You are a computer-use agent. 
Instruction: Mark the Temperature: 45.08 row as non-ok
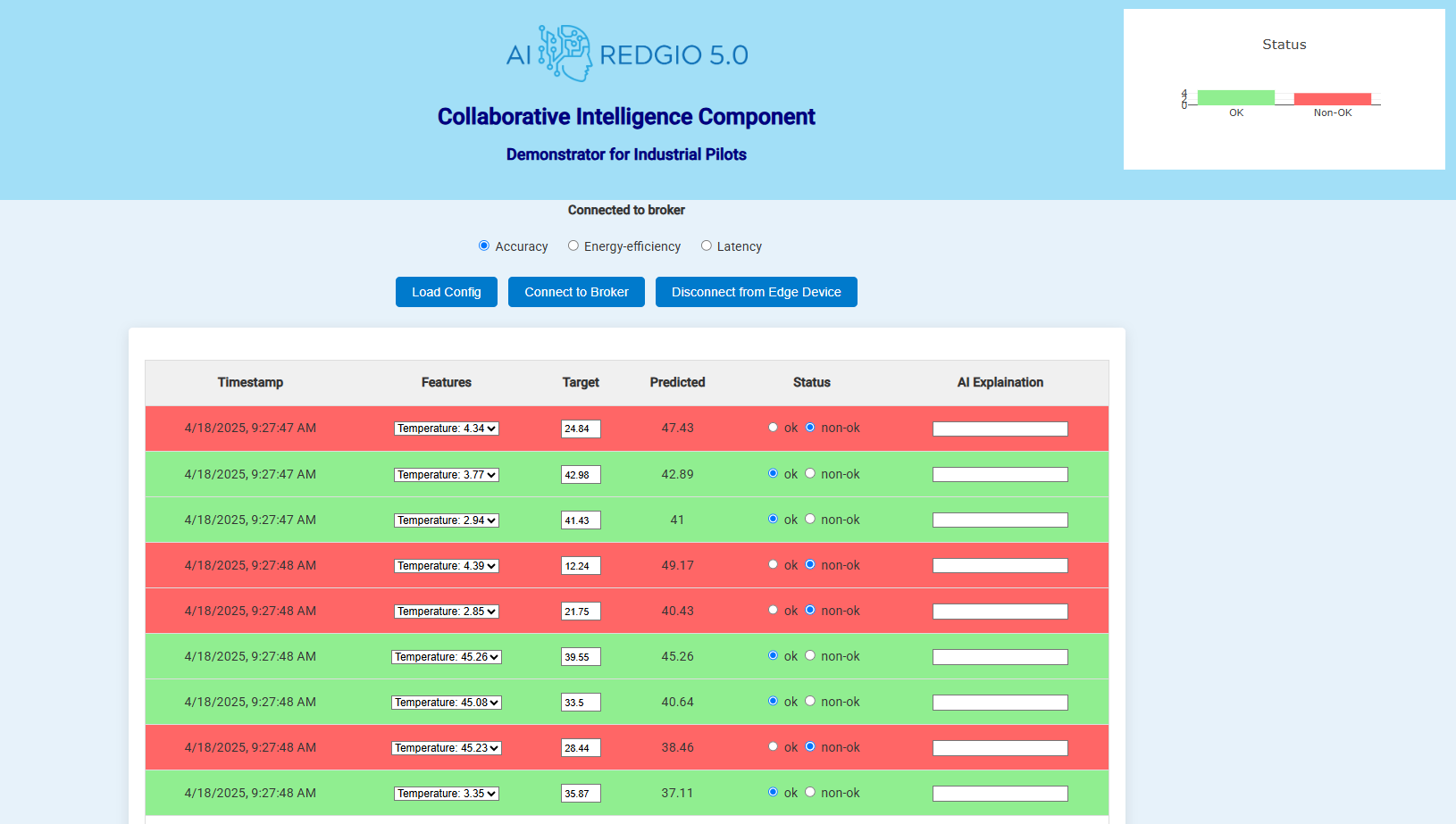[x=810, y=702]
